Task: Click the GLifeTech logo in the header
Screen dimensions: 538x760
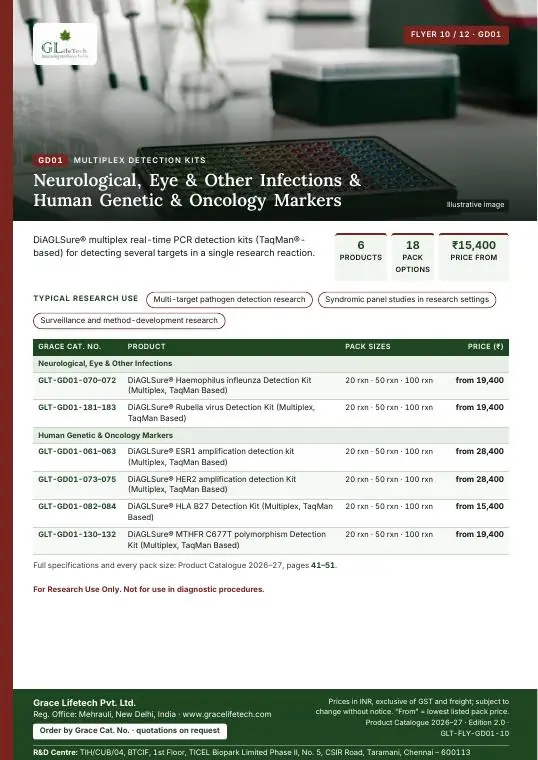Action: [x=65, y=44]
